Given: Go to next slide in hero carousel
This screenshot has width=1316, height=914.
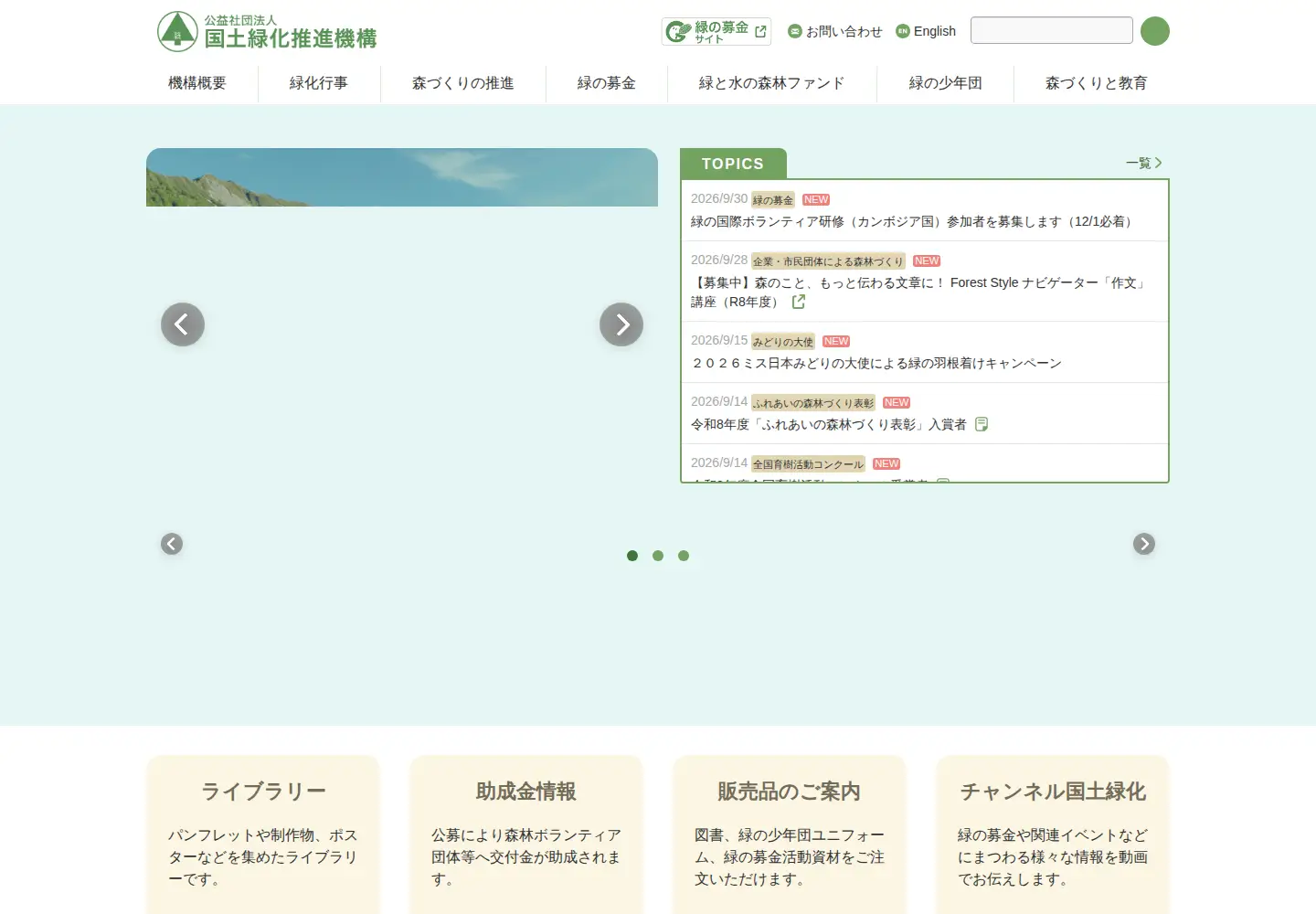Looking at the screenshot, I should 621,324.
